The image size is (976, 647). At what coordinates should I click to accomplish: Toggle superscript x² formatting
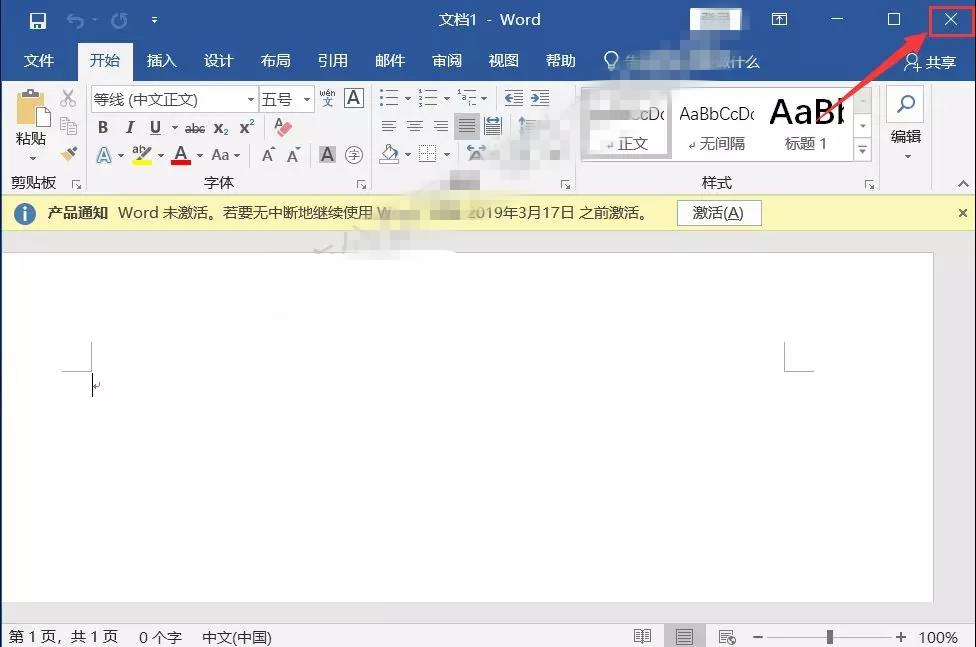click(x=246, y=127)
